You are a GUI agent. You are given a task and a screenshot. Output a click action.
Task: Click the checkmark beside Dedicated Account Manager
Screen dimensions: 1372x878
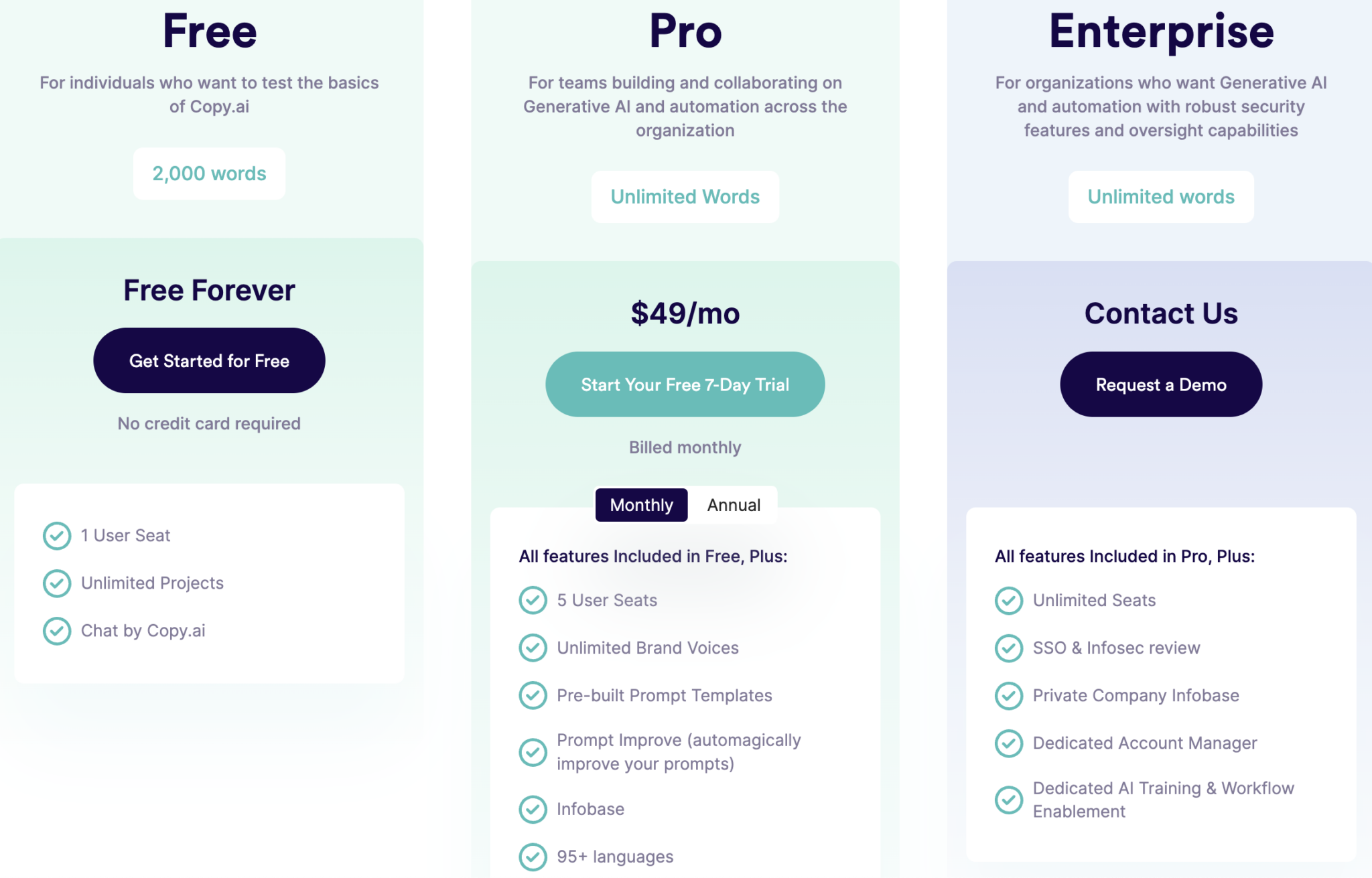1009,743
